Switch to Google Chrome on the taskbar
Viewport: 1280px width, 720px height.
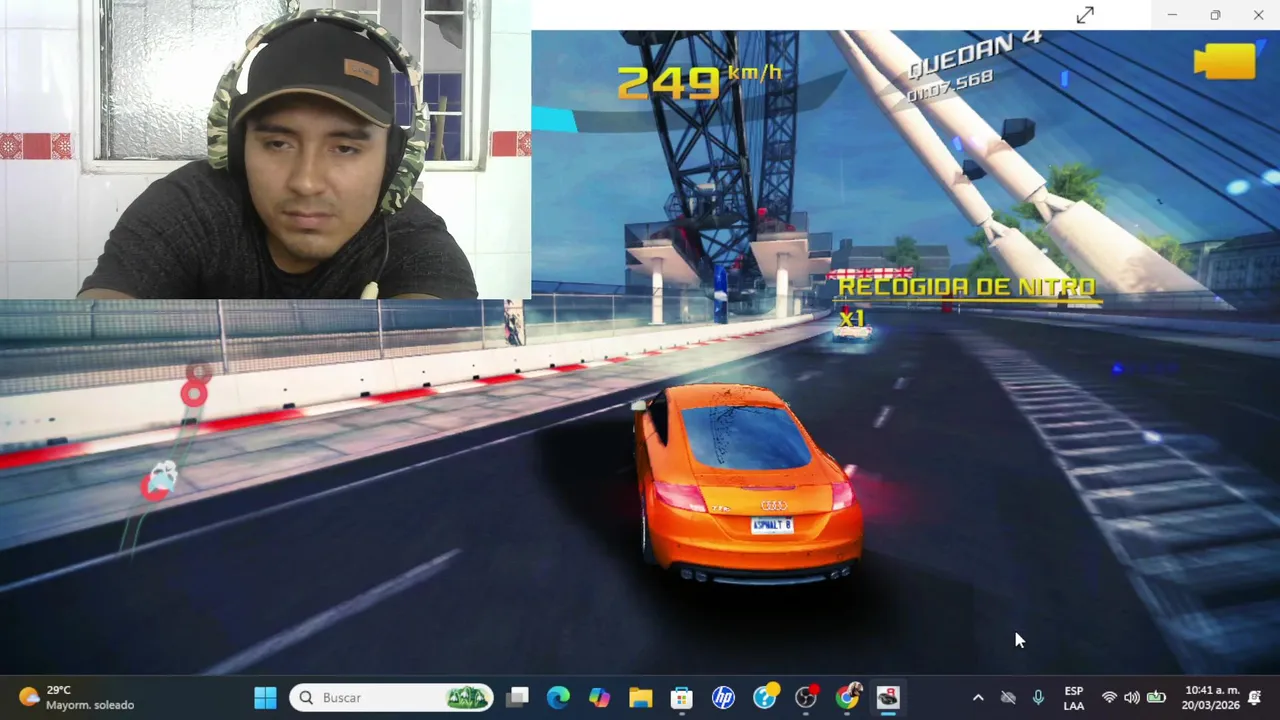point(847,697)
